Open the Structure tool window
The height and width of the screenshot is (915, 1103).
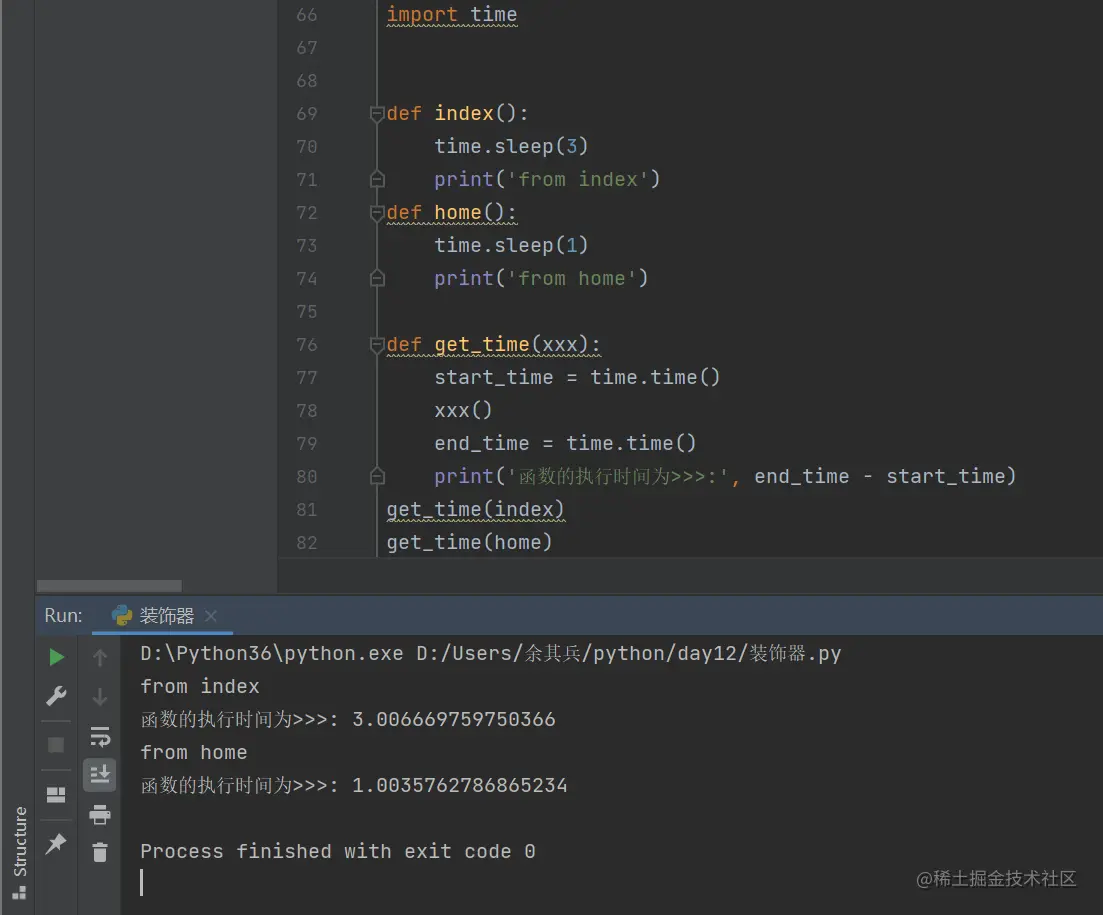(20, 851)
